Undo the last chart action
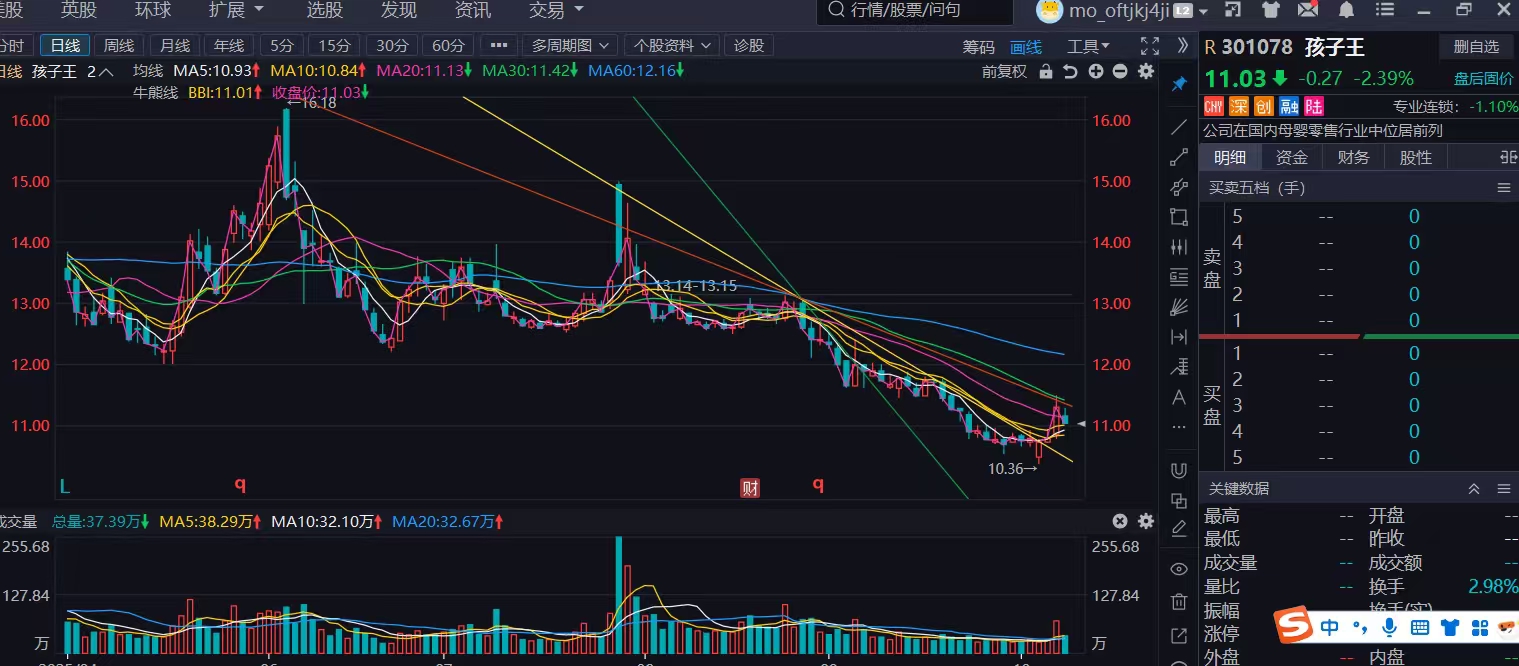This screenshot has width=1519, height=666. (1070, 72)
